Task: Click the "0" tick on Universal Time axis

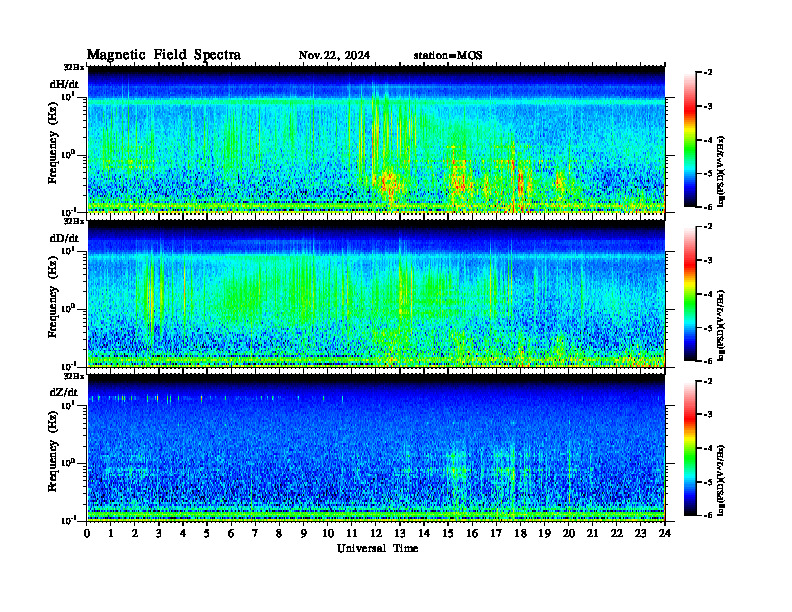Action: pos(87,533)
